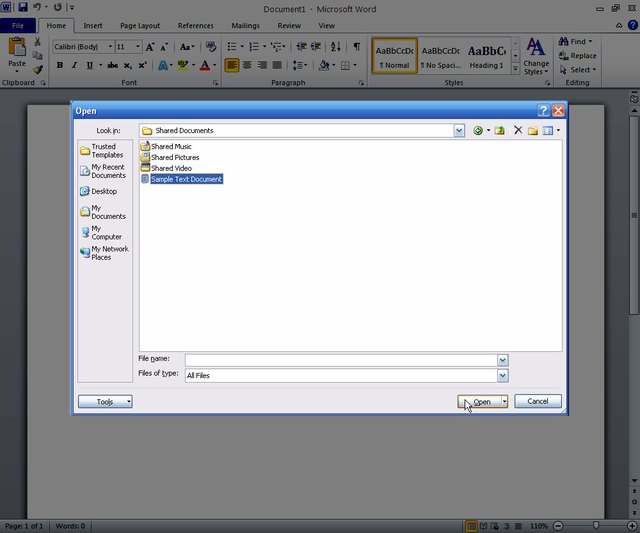
Task: Click the Back arrow icon in Open dialog
Action: pos(478,131)
